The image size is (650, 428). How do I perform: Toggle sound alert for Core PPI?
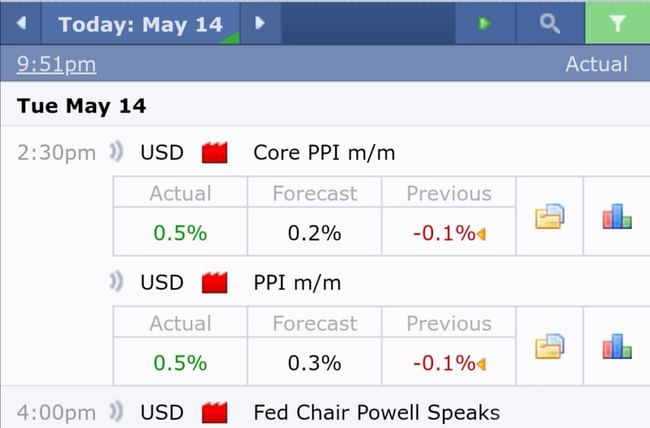pyautogui.click(x=116, y=152)
